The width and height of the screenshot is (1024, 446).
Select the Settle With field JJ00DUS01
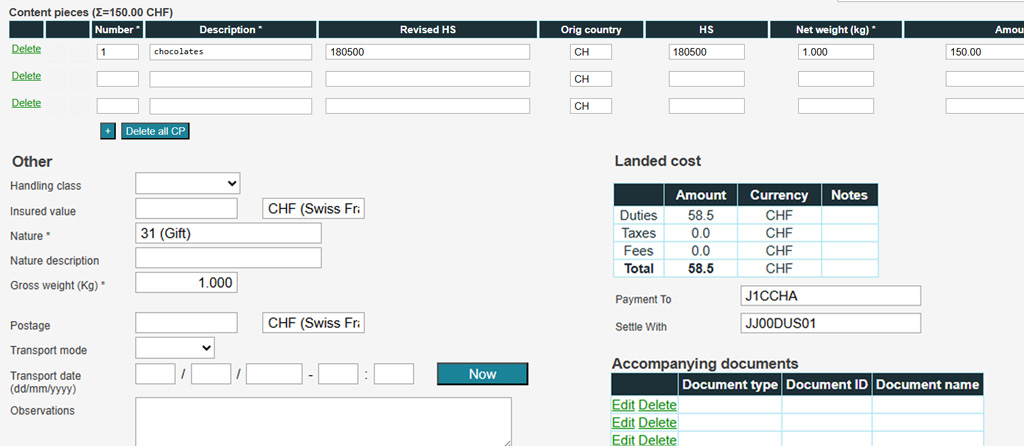830,323
